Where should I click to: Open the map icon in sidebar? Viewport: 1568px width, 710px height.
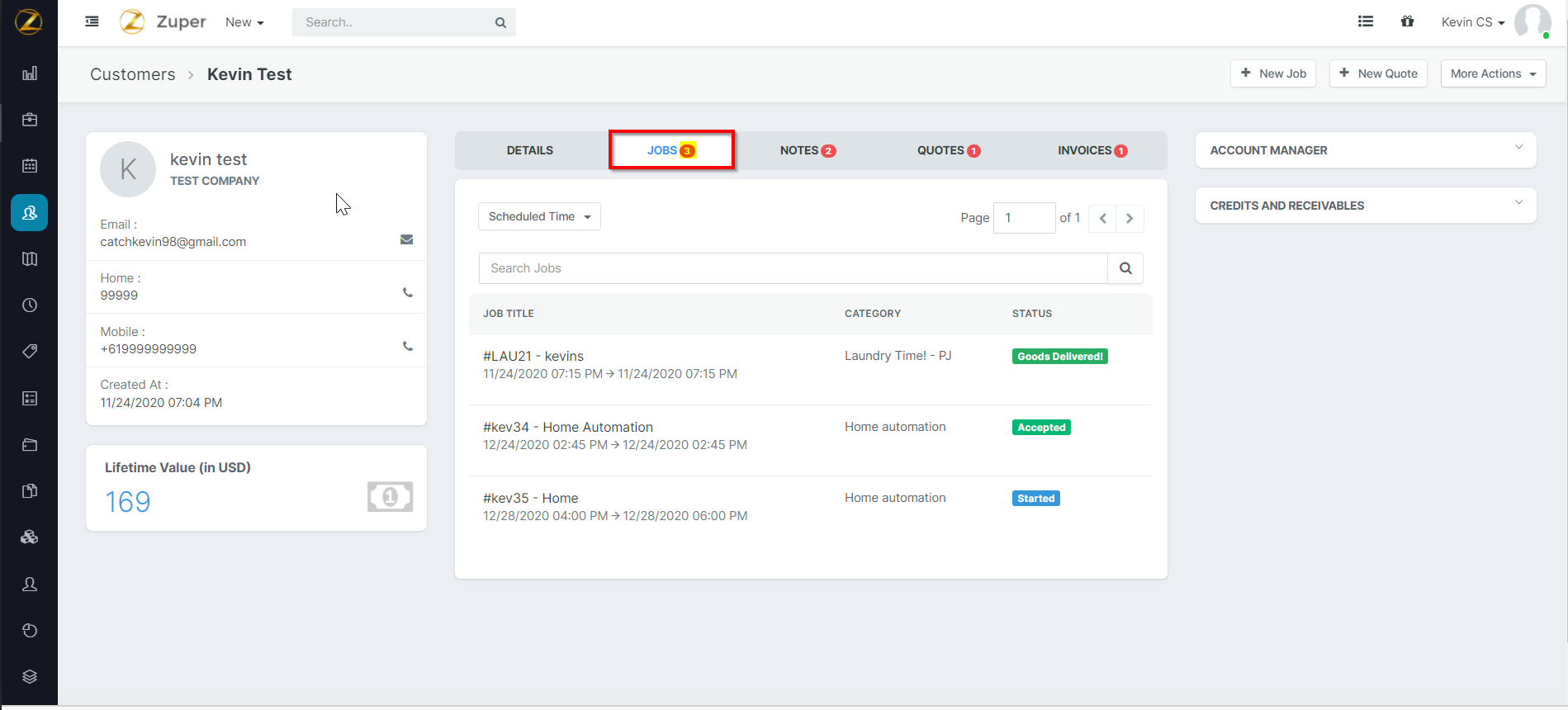(x=30, y=259)
